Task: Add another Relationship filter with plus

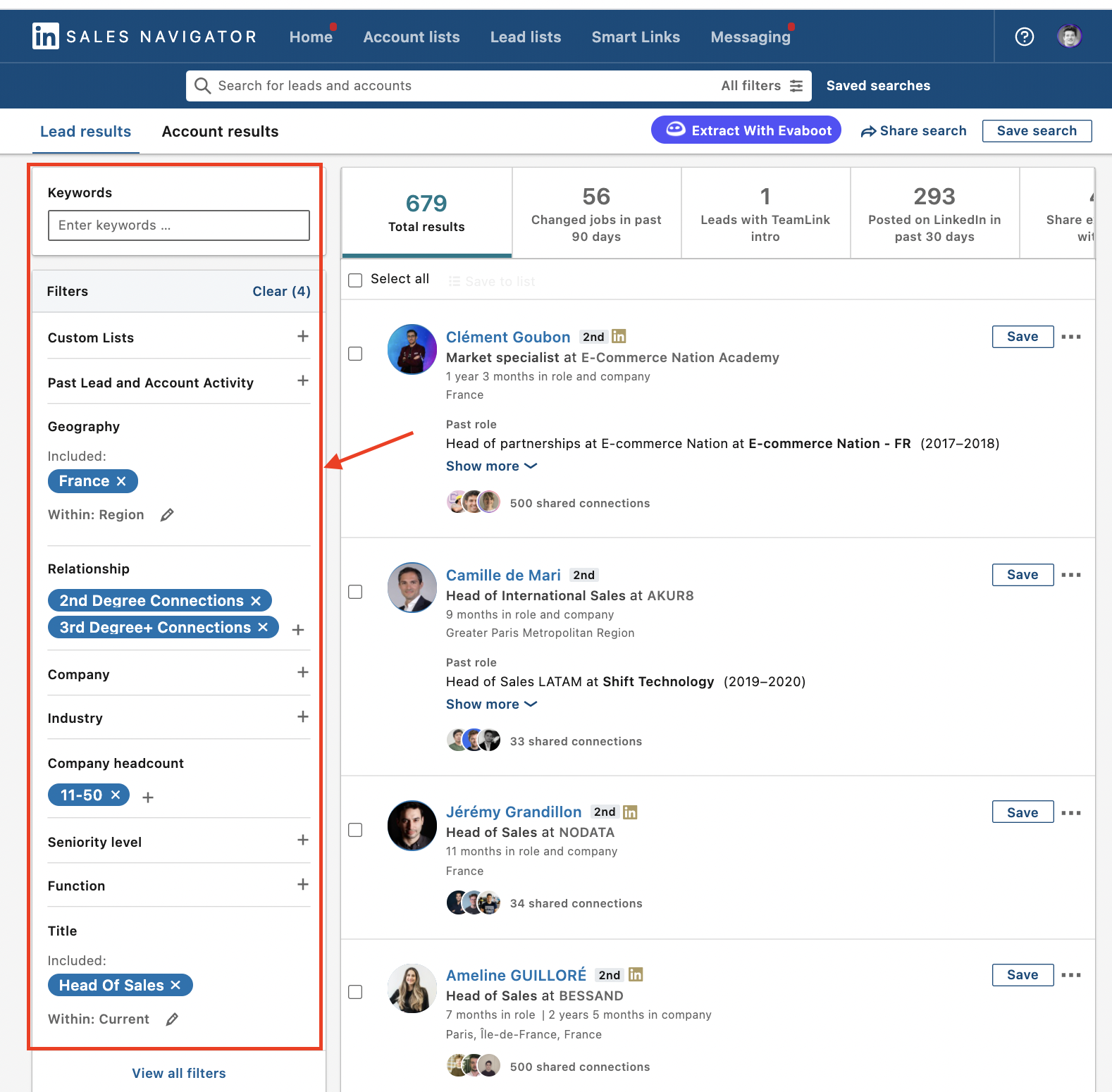Action: tap(298, 630)
